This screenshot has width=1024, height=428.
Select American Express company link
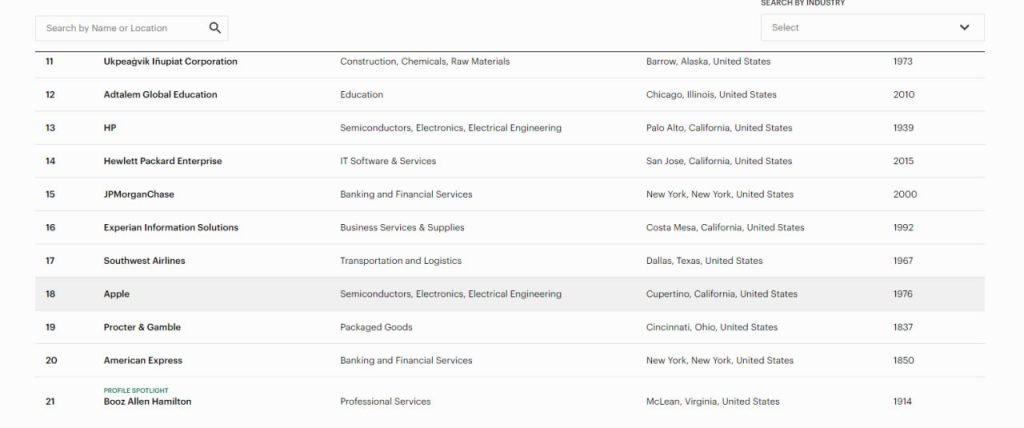pyautogui.click(x=143, y=360)
